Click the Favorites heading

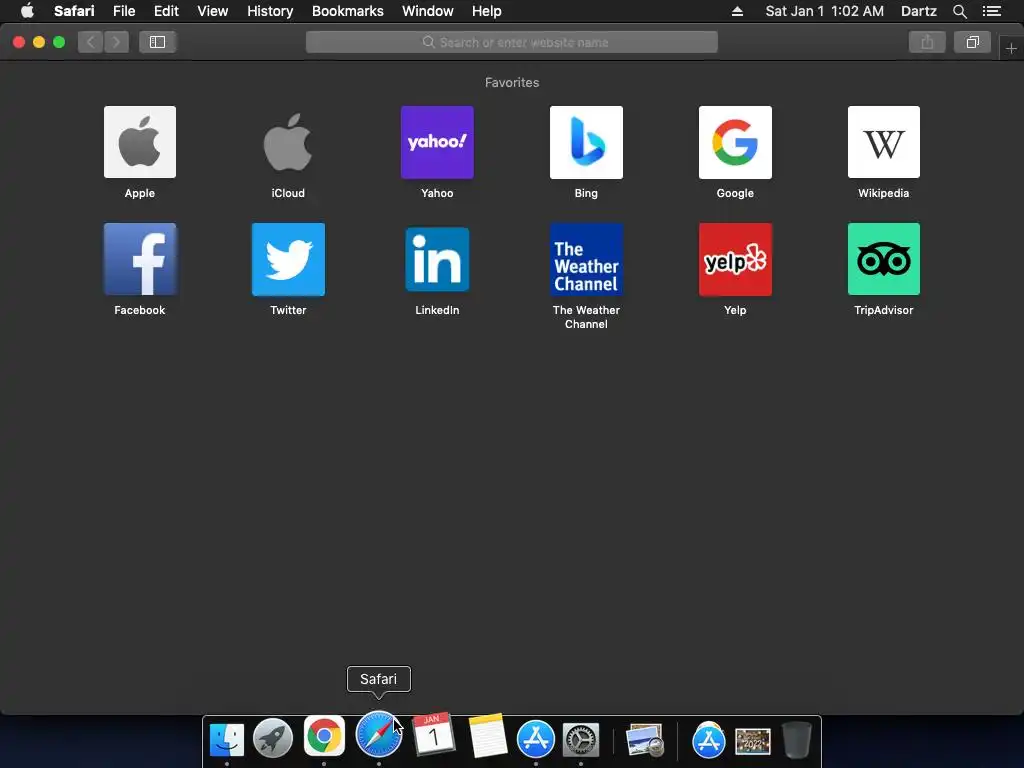(512, 82)
